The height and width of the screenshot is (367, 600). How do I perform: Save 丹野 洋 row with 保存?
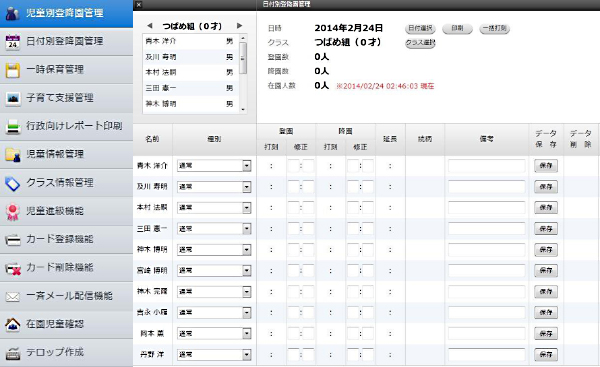[546, 355]
